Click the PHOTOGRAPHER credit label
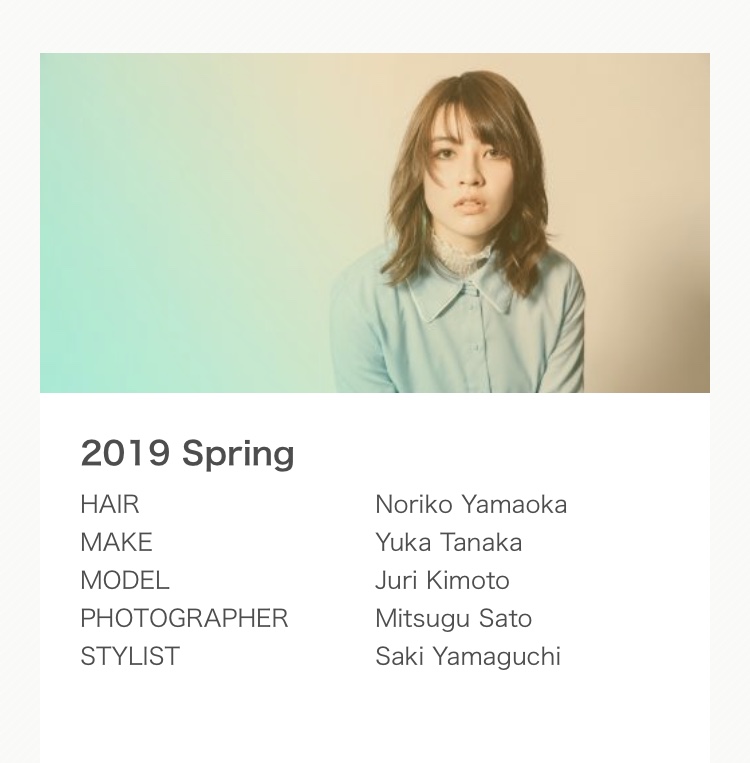 pos(184,618)
